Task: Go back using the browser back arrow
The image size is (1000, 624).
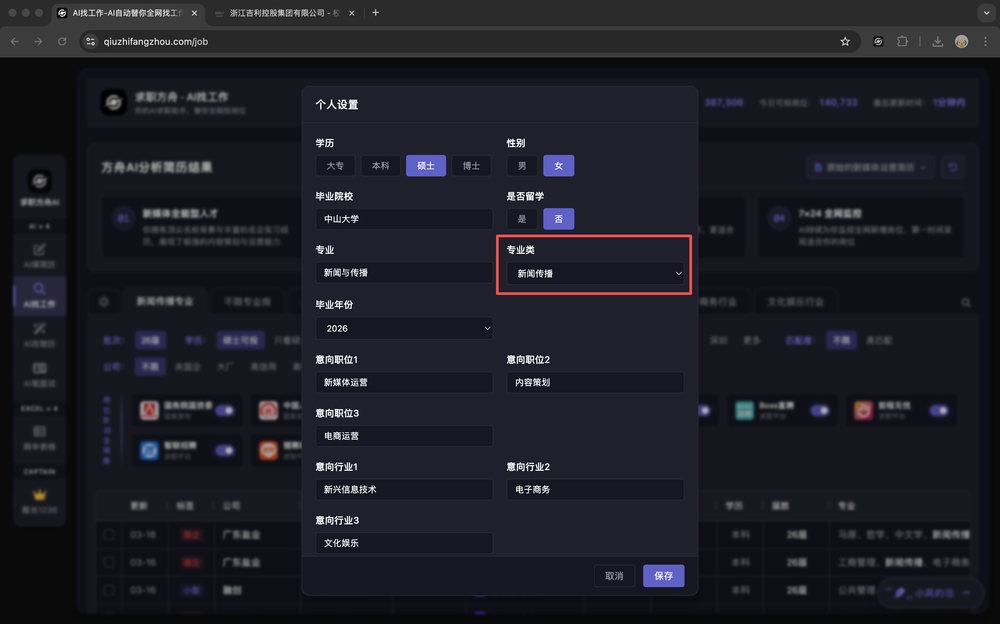Action: click(x=14, y=41)
